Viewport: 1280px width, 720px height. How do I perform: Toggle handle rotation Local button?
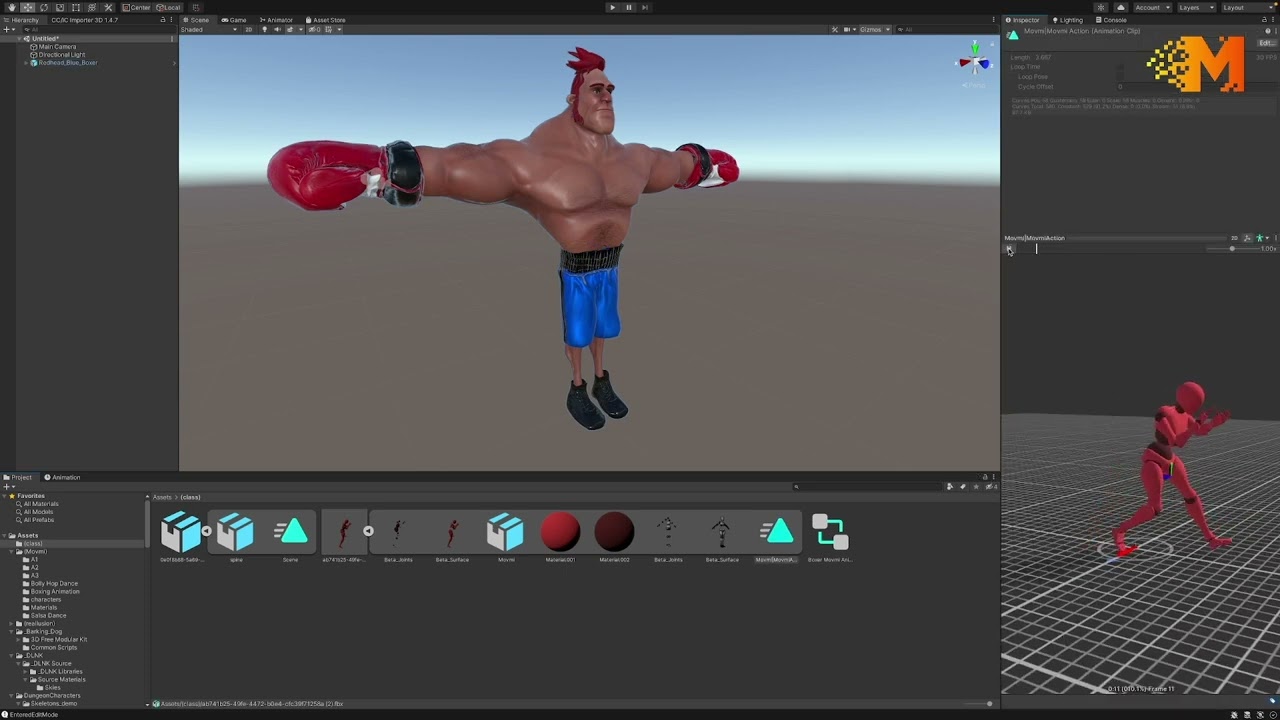pos(168,7)
